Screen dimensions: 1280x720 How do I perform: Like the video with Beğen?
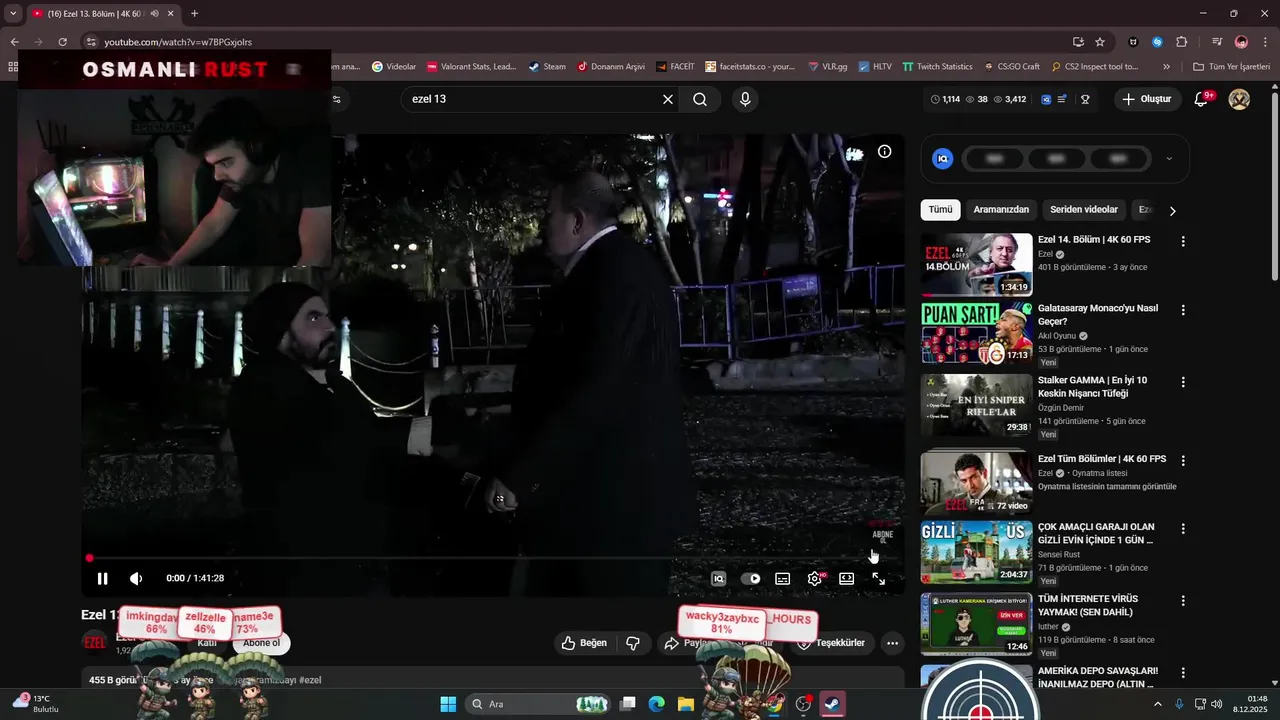coord(585,643)
